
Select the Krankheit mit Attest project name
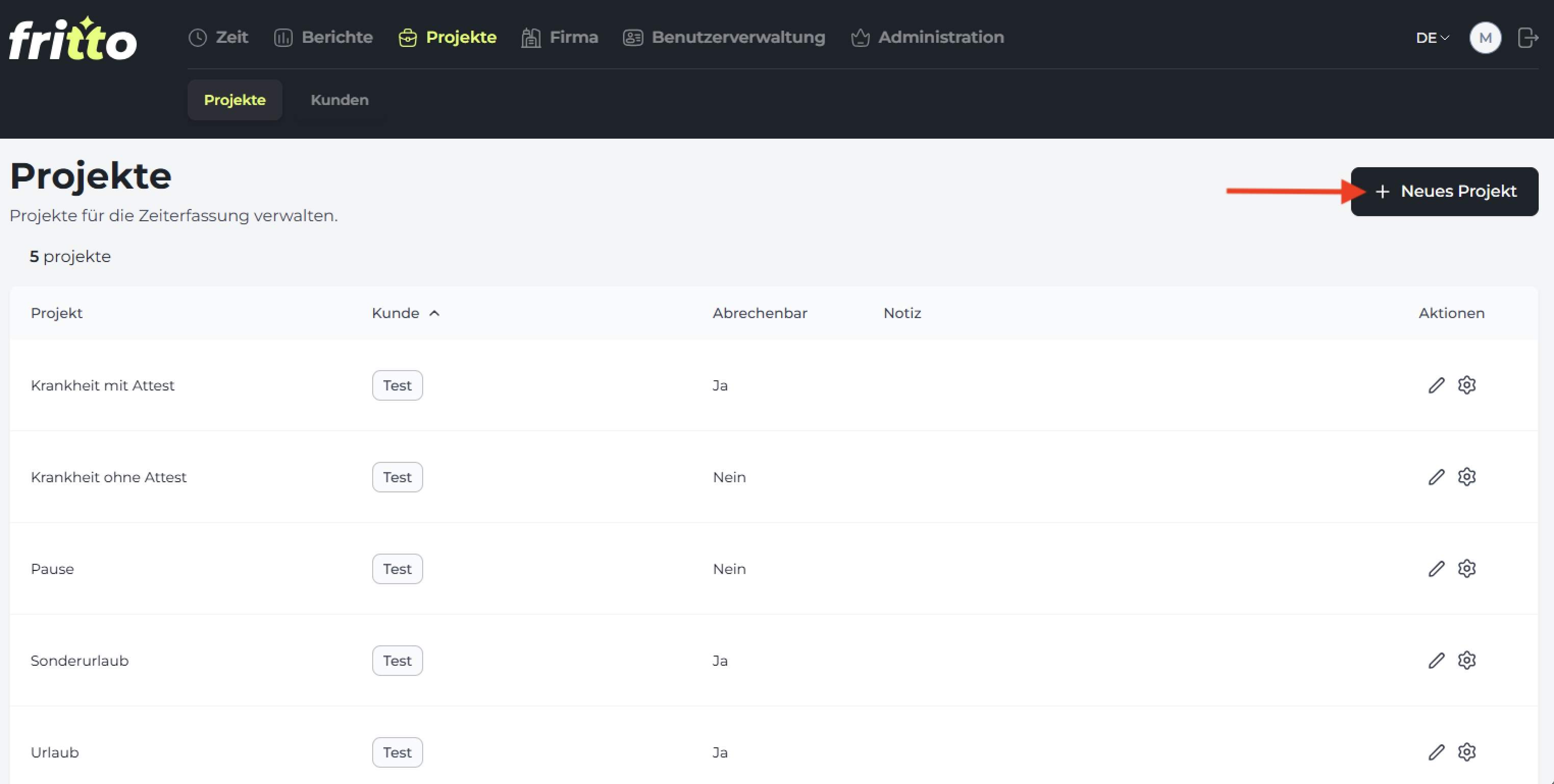(102, 385)
